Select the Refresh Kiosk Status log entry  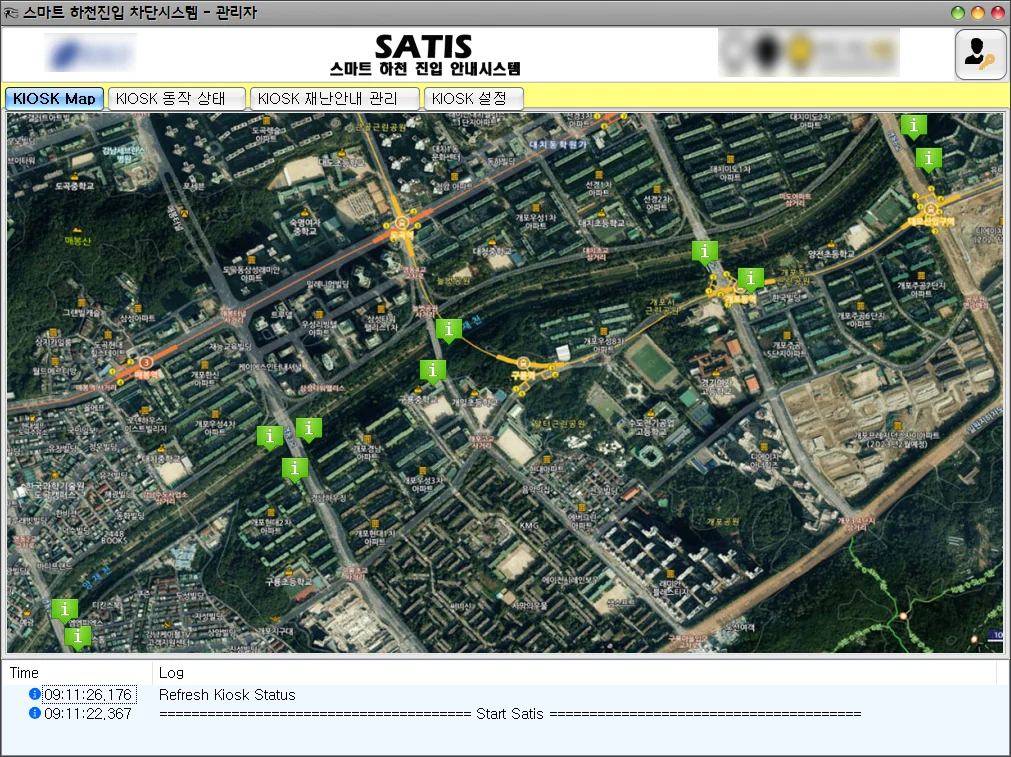click(227, 695)
